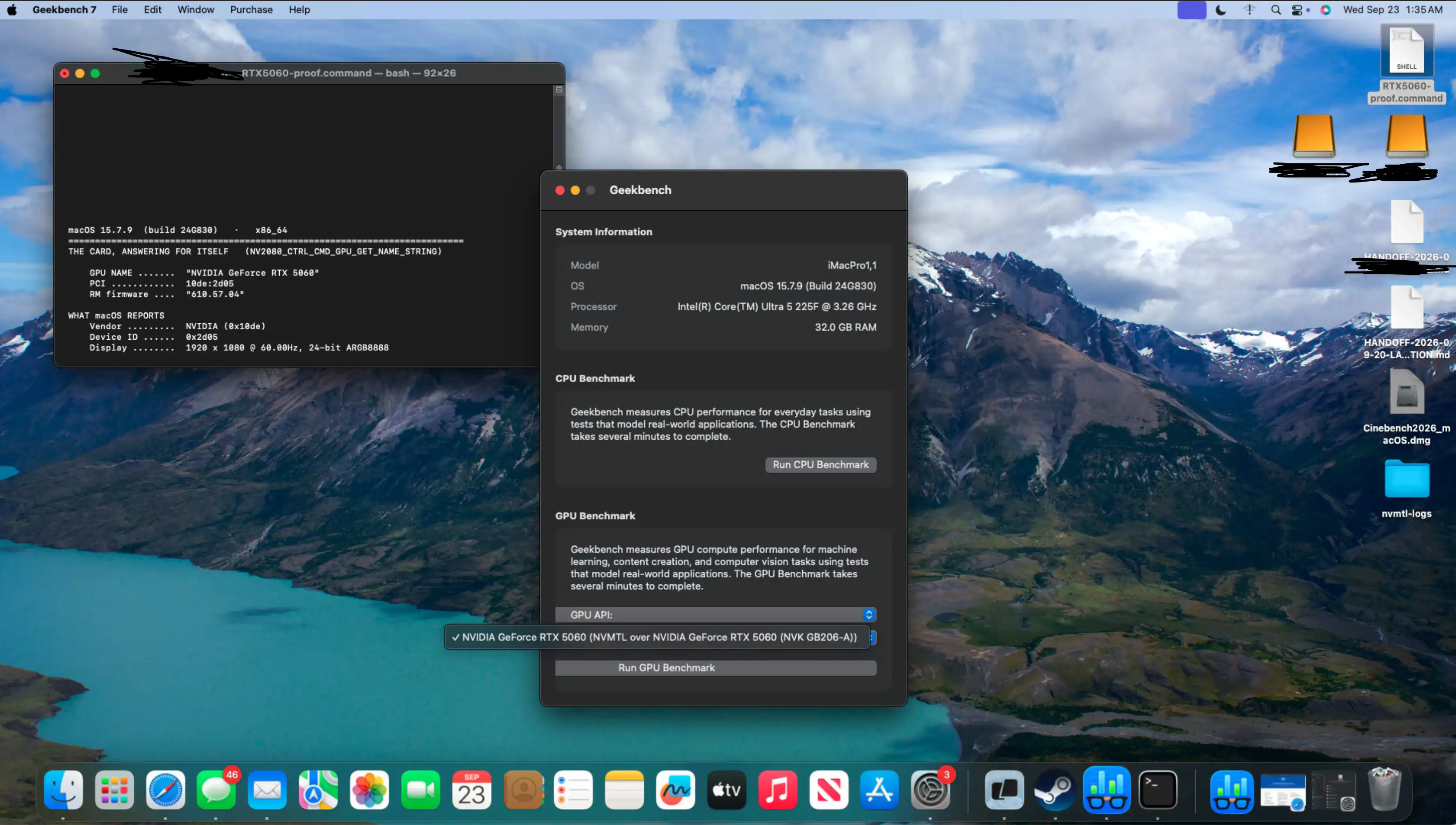Select the Cinebench2026_macOS.dmg desktop file
This screenshot has width=1456, height=825.
pyautogui.click(x=1407, y=406)
